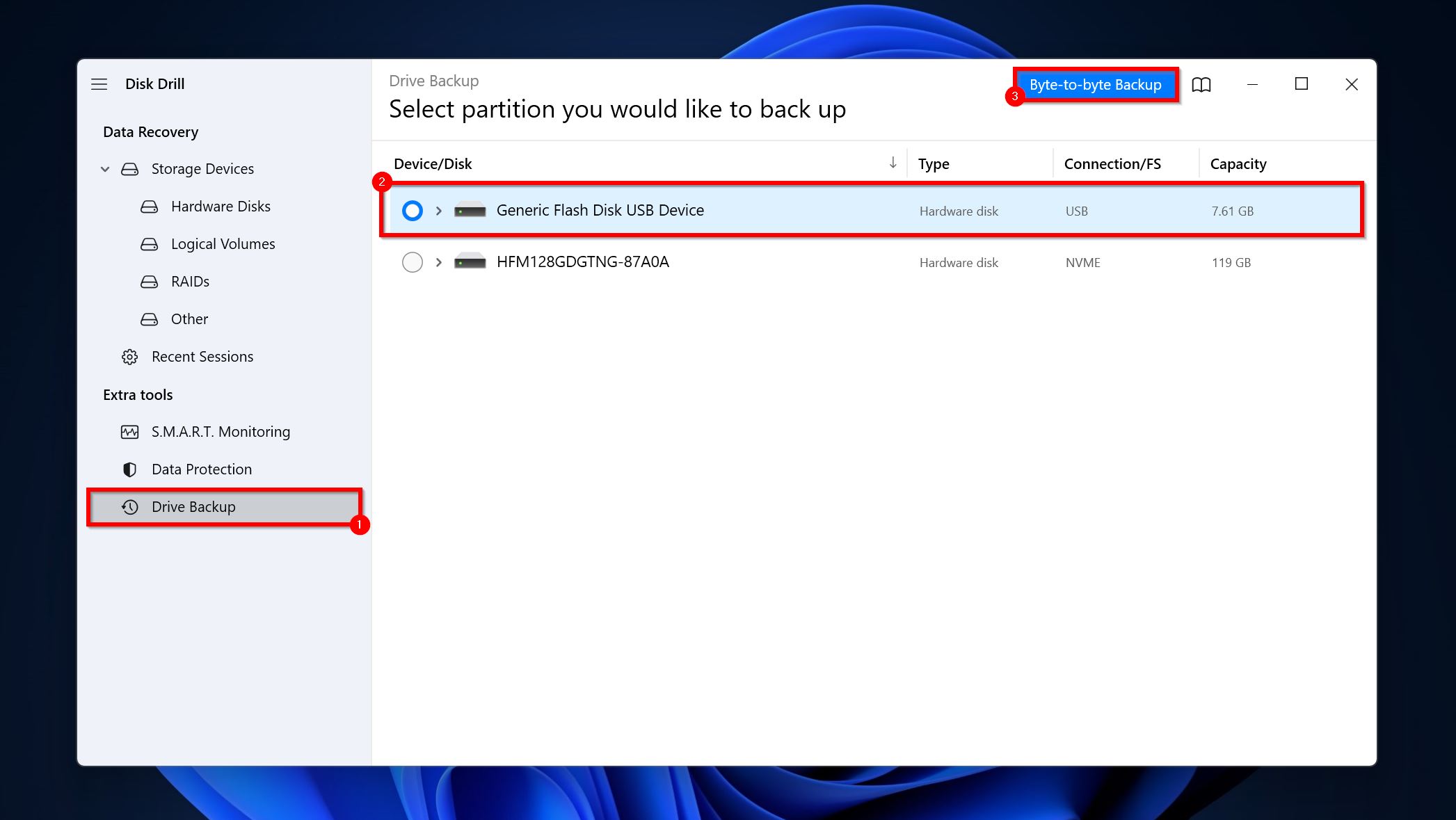
Task: Click Recent Sessions in sidebar
Action: click(202, 356)
